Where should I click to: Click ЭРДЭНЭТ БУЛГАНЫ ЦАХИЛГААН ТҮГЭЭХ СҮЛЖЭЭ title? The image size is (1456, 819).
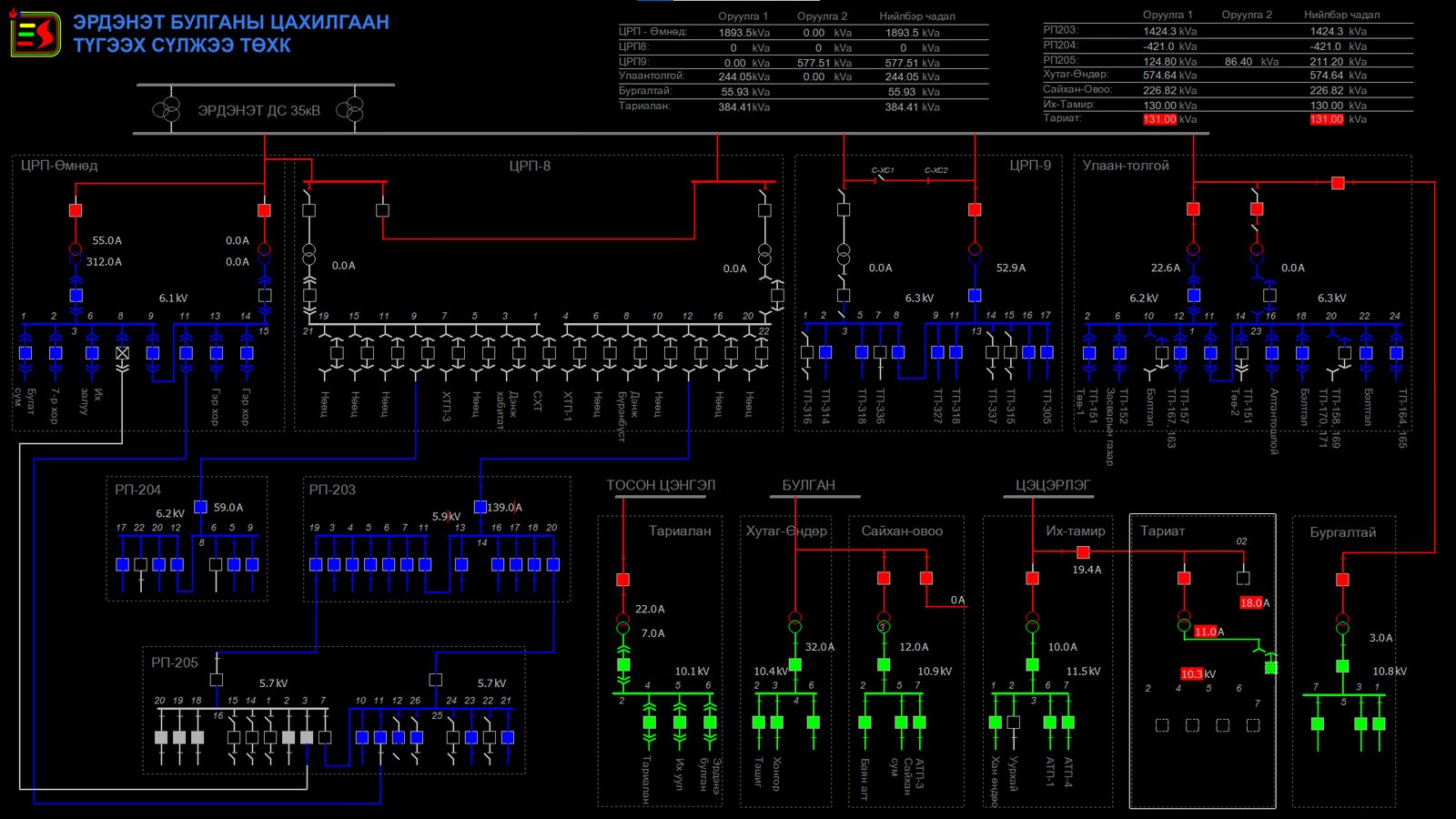tap(231, 34)
